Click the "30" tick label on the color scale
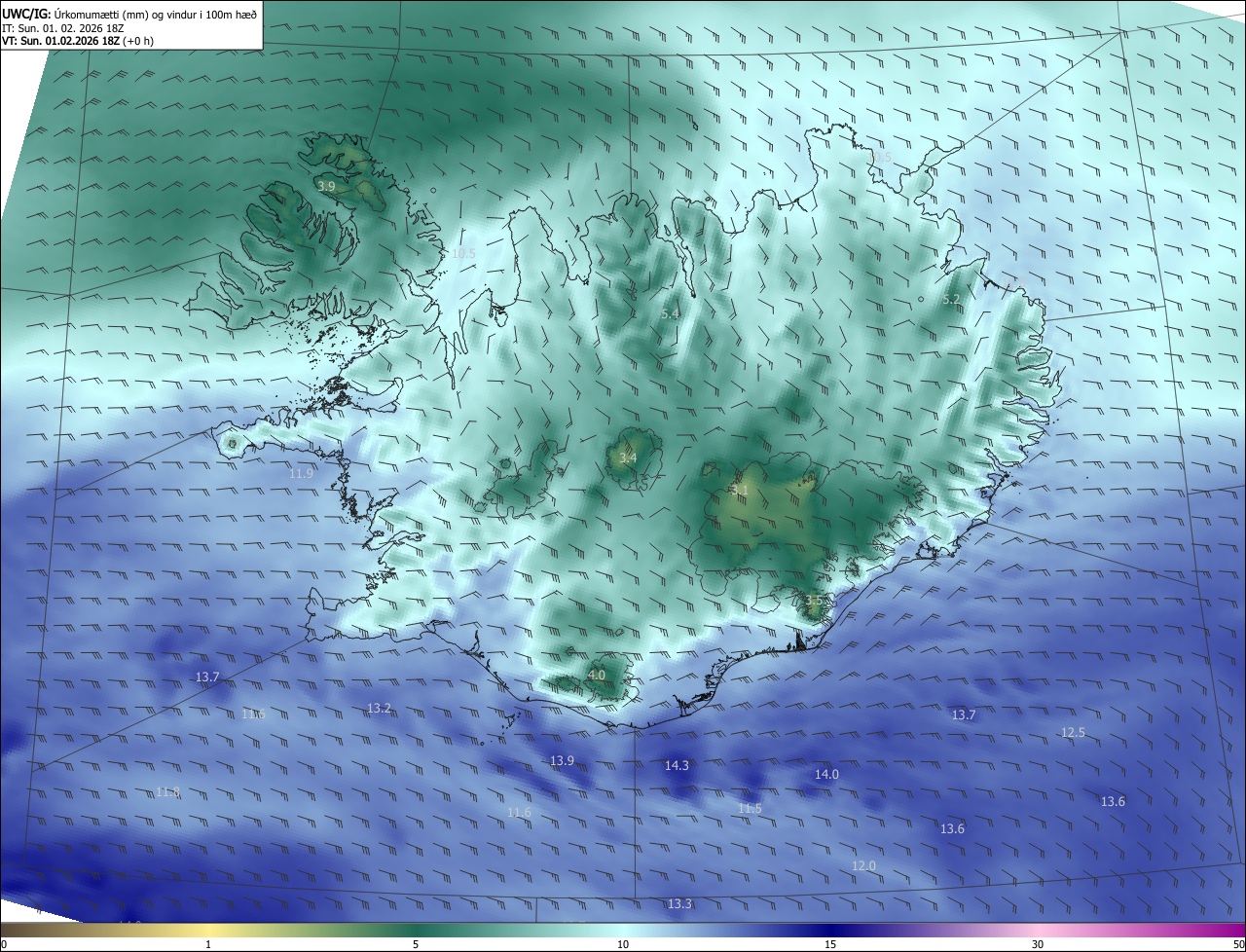The image size is (1246, 952). [x=1038, y=944]
